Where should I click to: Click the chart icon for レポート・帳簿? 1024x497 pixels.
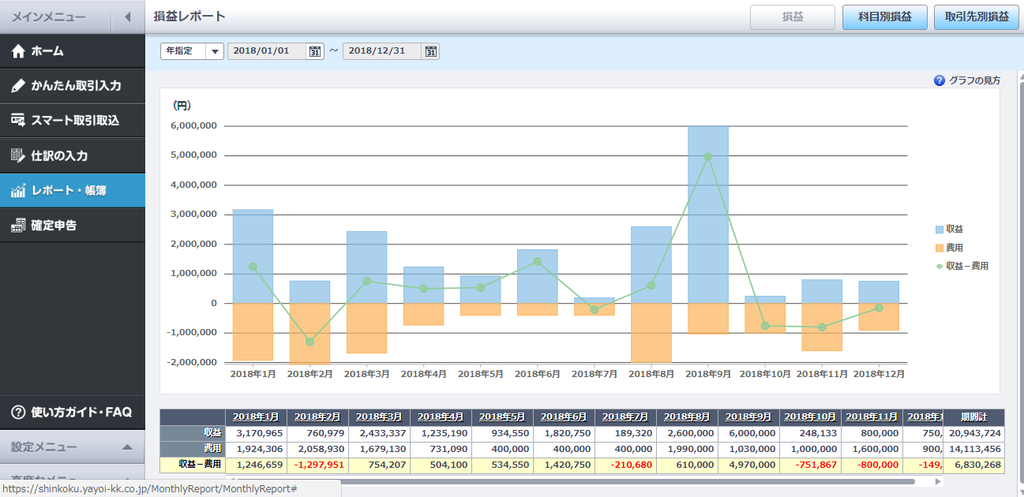(18, 191)
